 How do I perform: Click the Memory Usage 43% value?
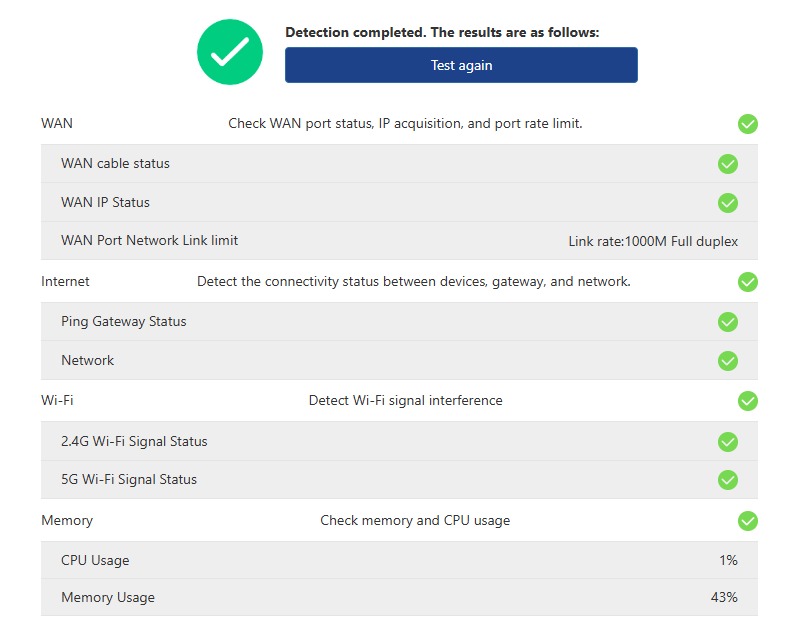pos(724,598)
